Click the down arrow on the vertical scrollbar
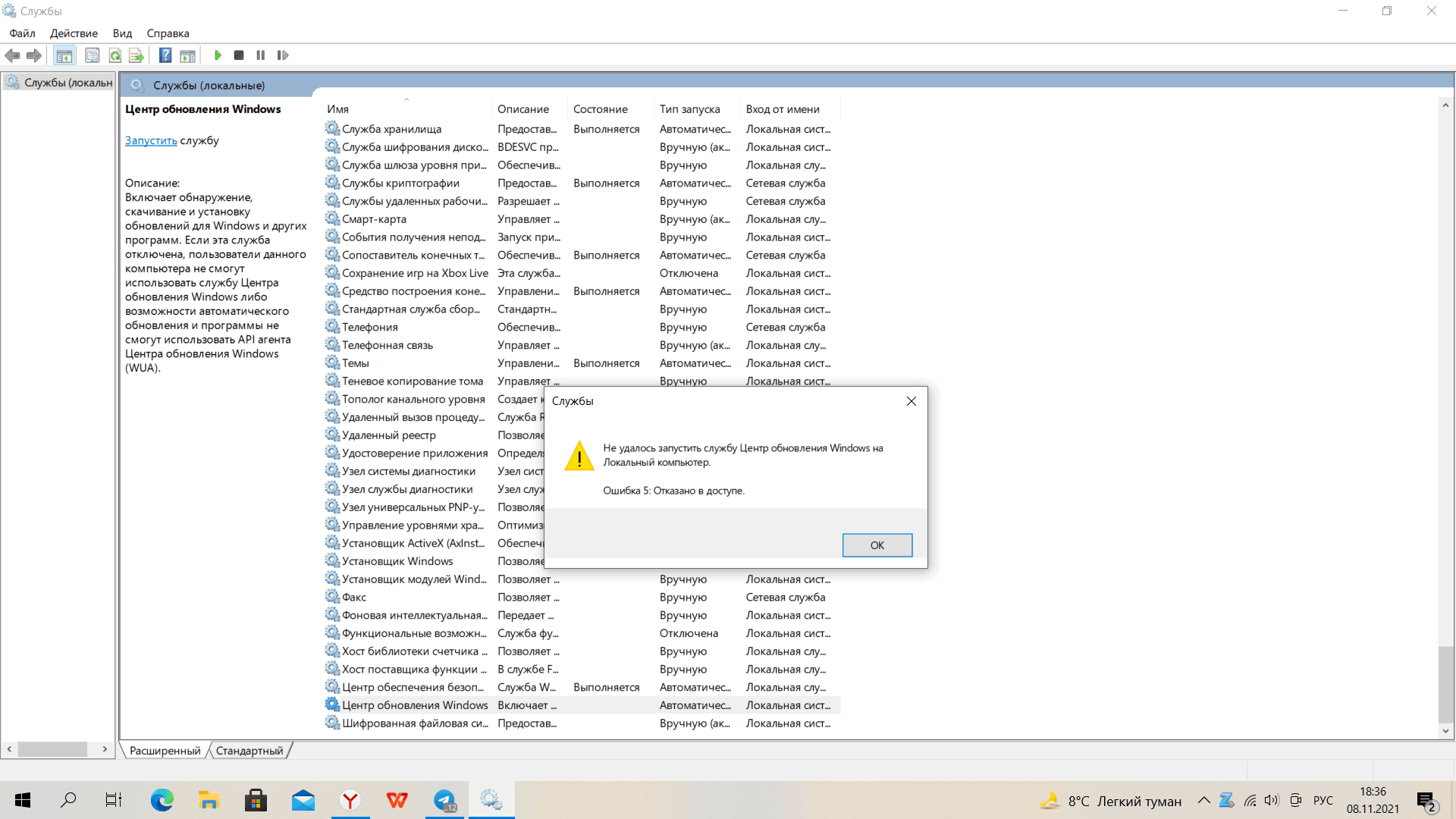Image resolution: width=1456 pixels, height=819 pixels. 1445,731
